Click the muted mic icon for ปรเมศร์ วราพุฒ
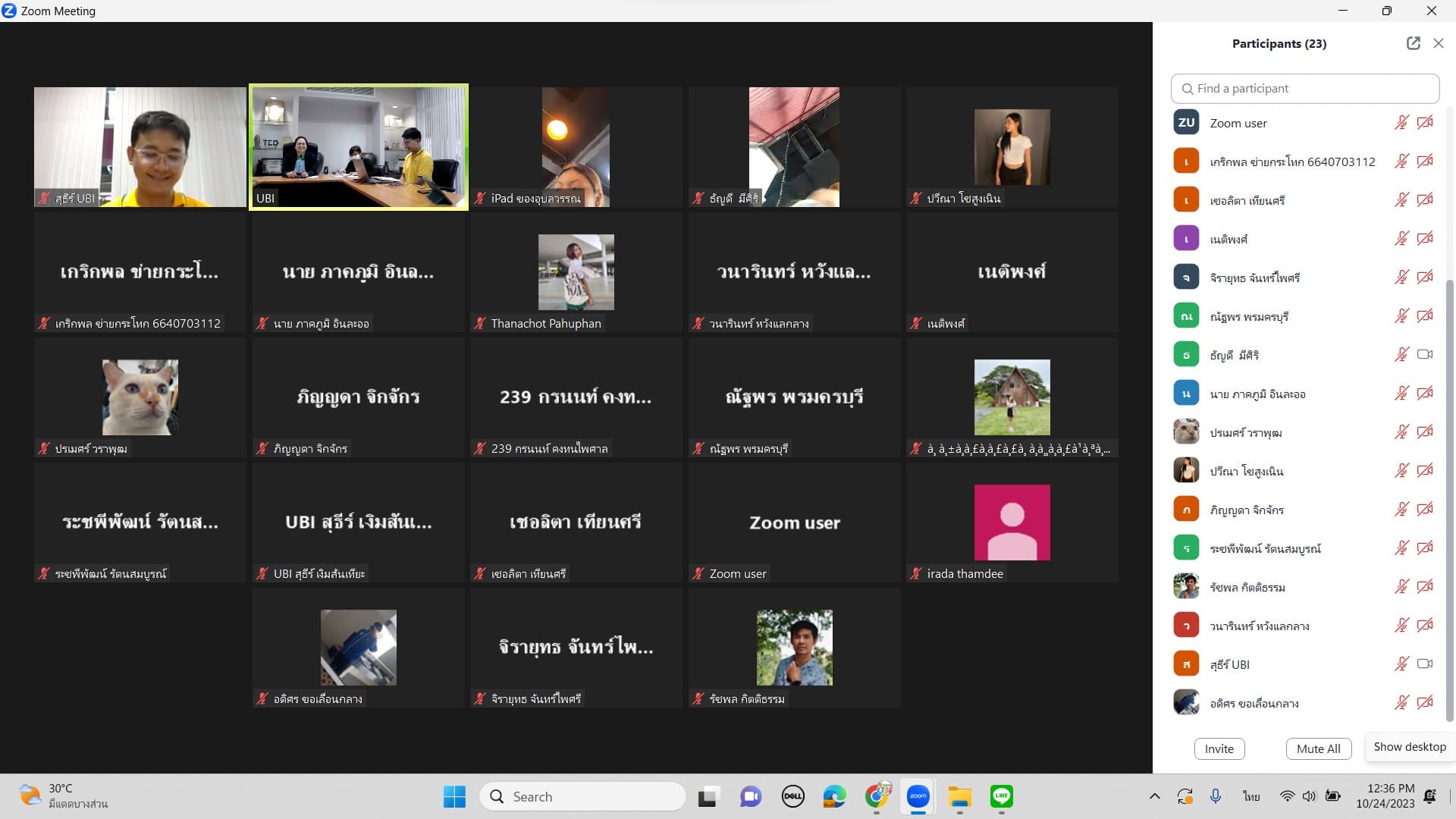Screen dimensions: 1456x819 pyautogui.click(x=1401, y=432)
